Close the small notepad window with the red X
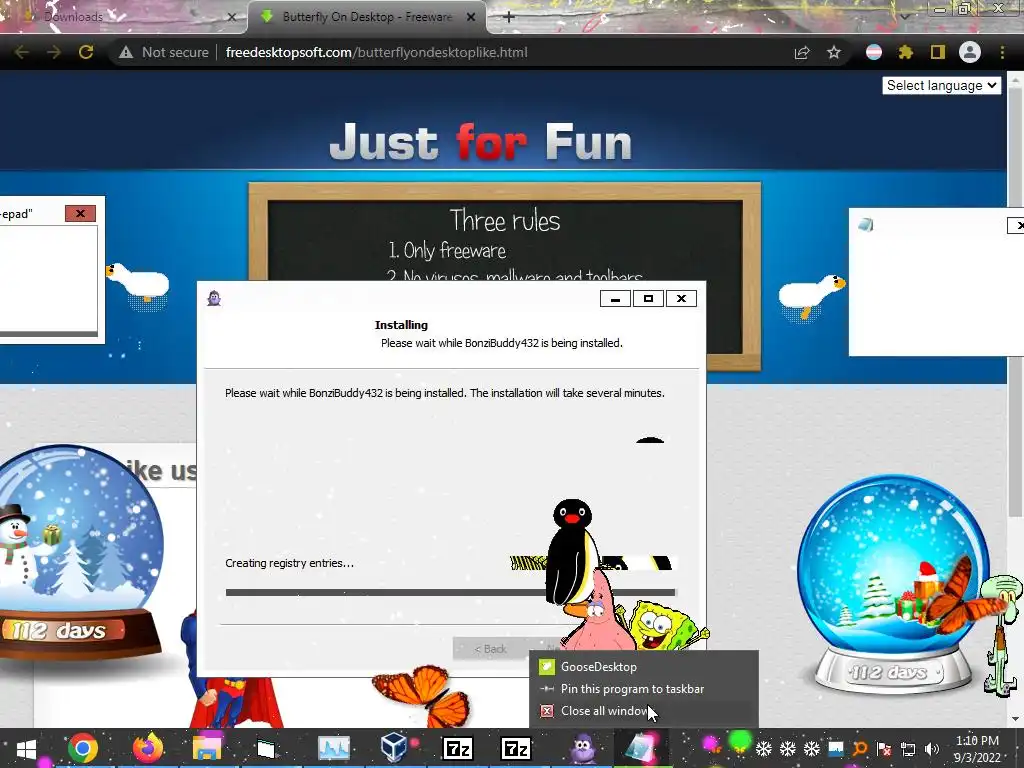 coord(80,214)
